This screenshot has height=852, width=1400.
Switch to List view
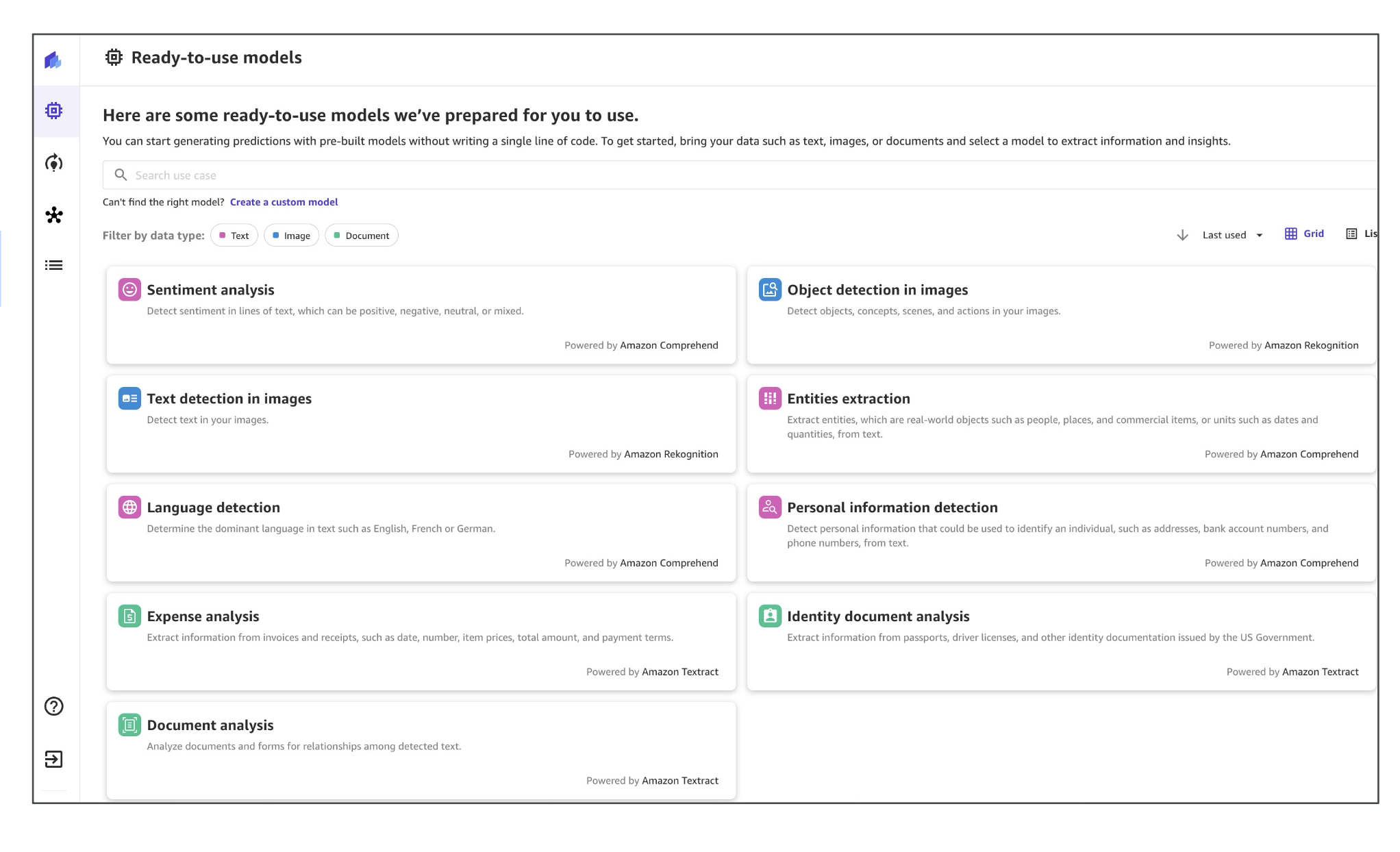click(1361, 234)
